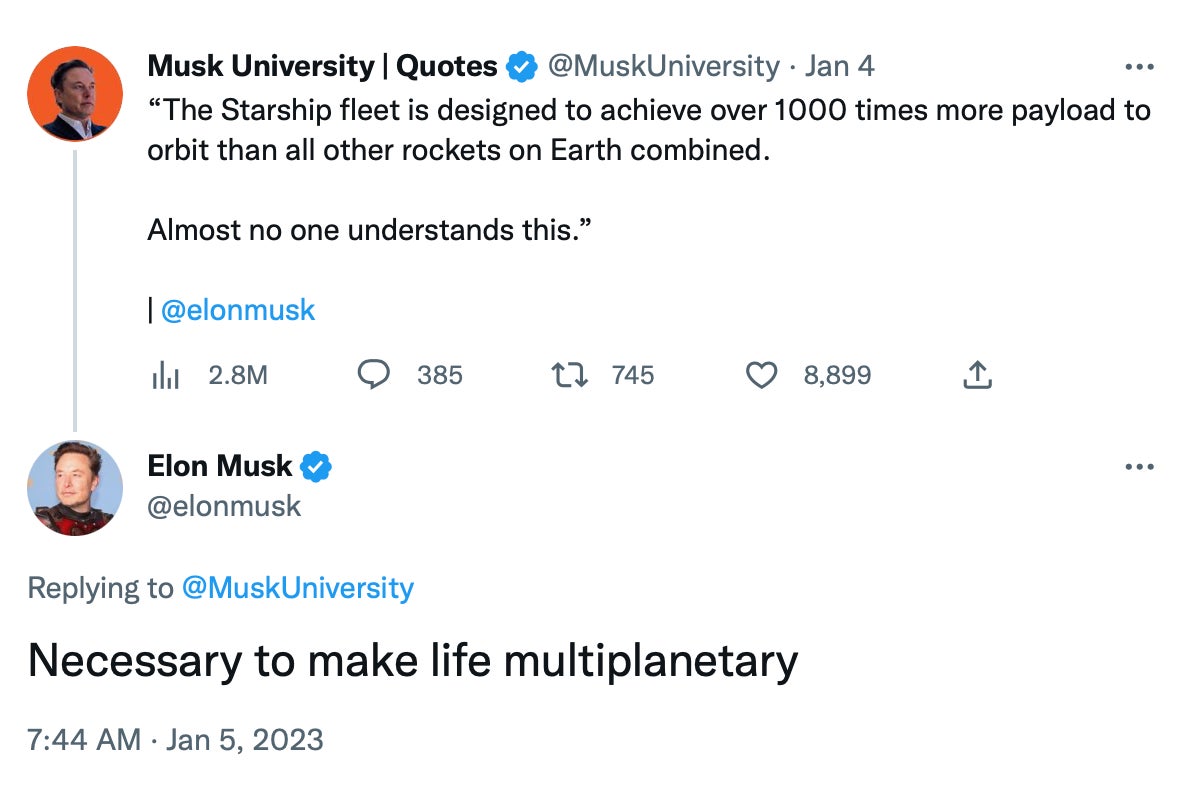Open more options on Elon Musk reply
This screenshot has width=1190, height=788.
[1139, 467]
